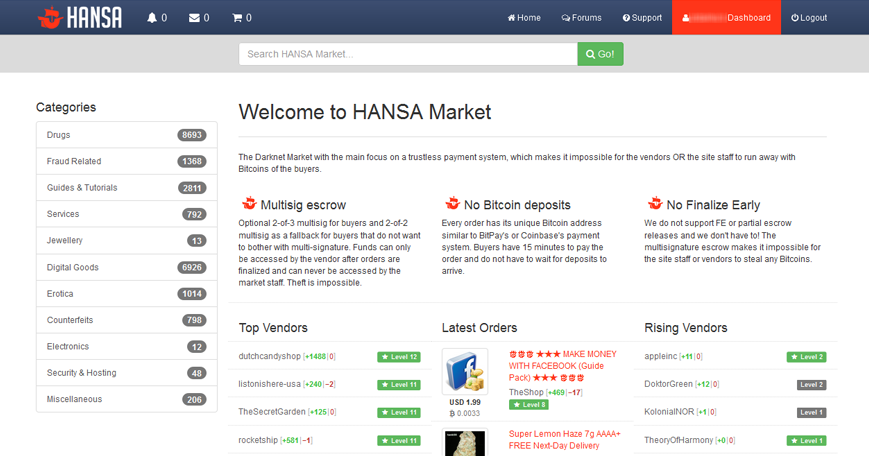This screenshot has height=456, width=869.
Task: Click Logout in the navbar
Action: click(x=809, y=18)
